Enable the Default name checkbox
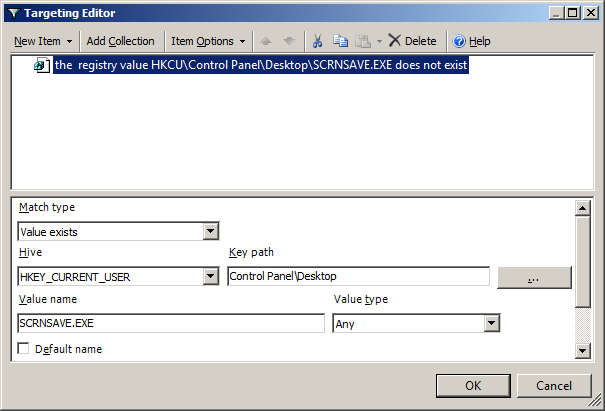Image resolution: width=605 pixels, height=411 pixels. tap(24, 349)
